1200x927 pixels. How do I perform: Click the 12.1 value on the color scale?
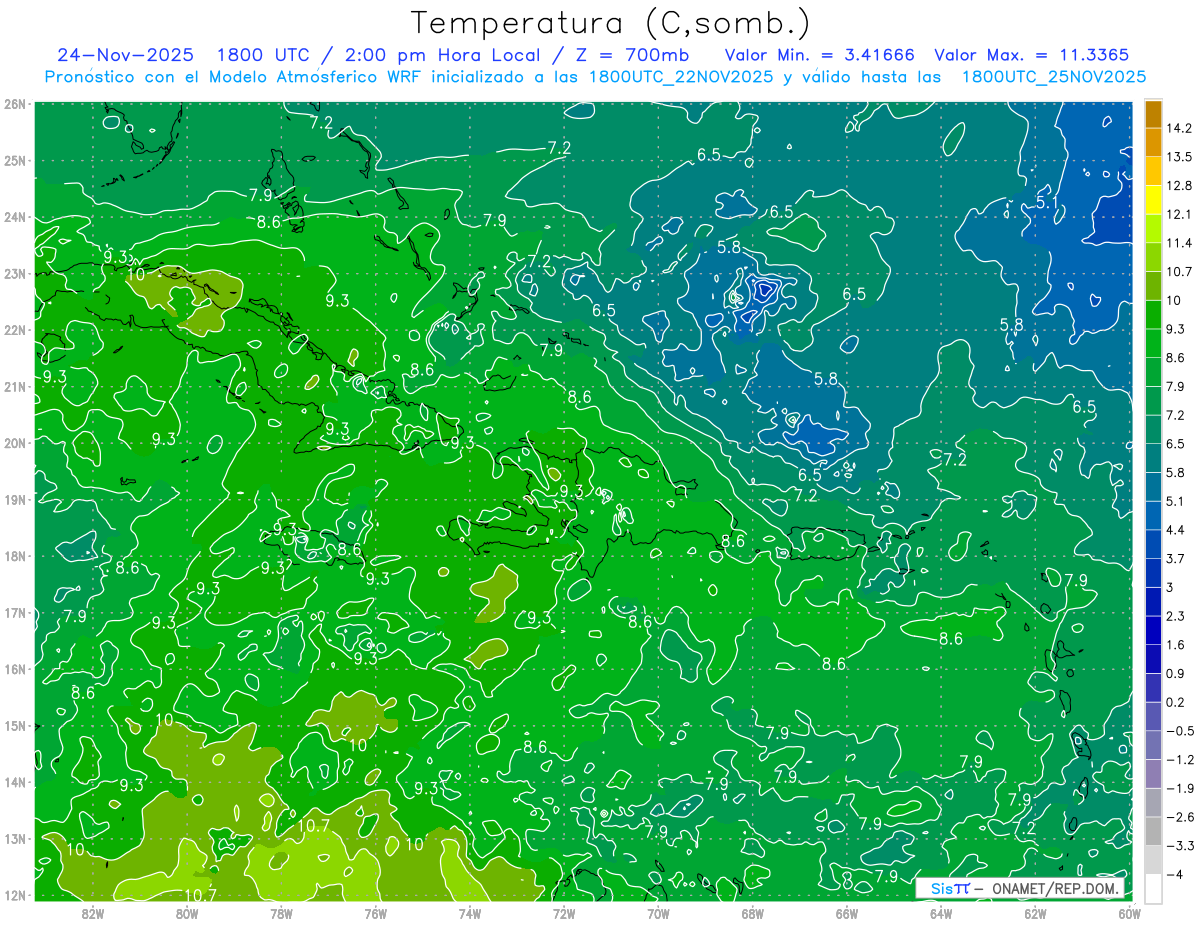(1178, 214)
